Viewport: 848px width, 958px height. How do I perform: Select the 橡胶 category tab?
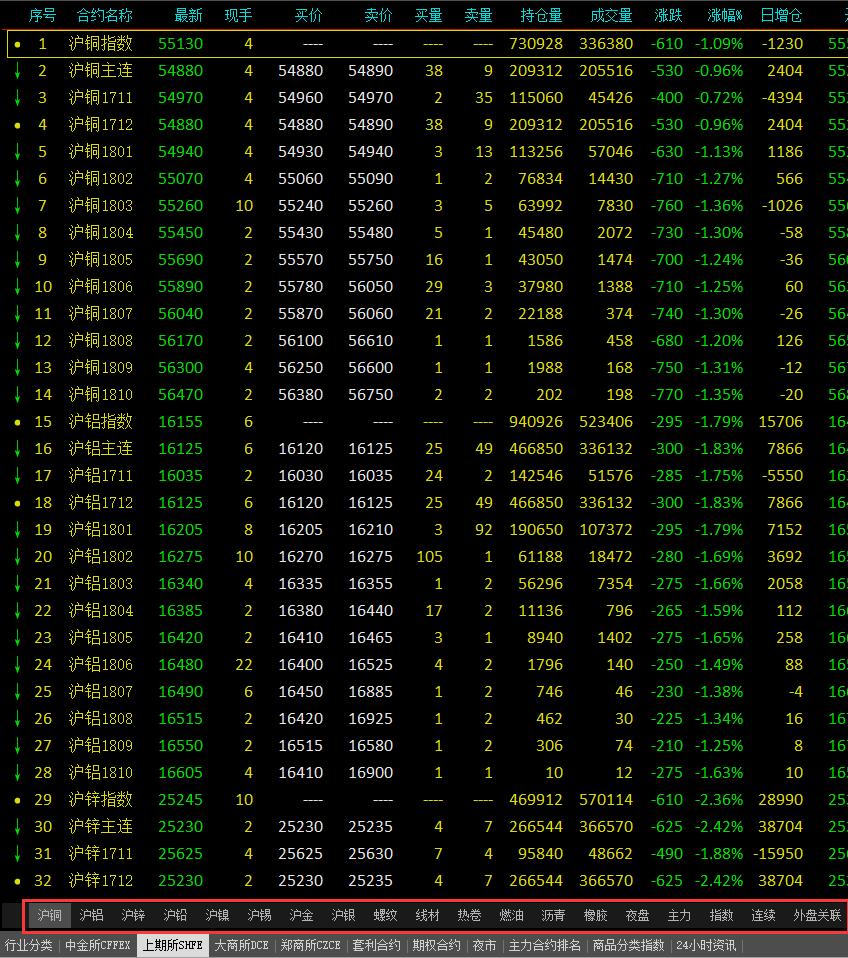[x=595, y=915]
